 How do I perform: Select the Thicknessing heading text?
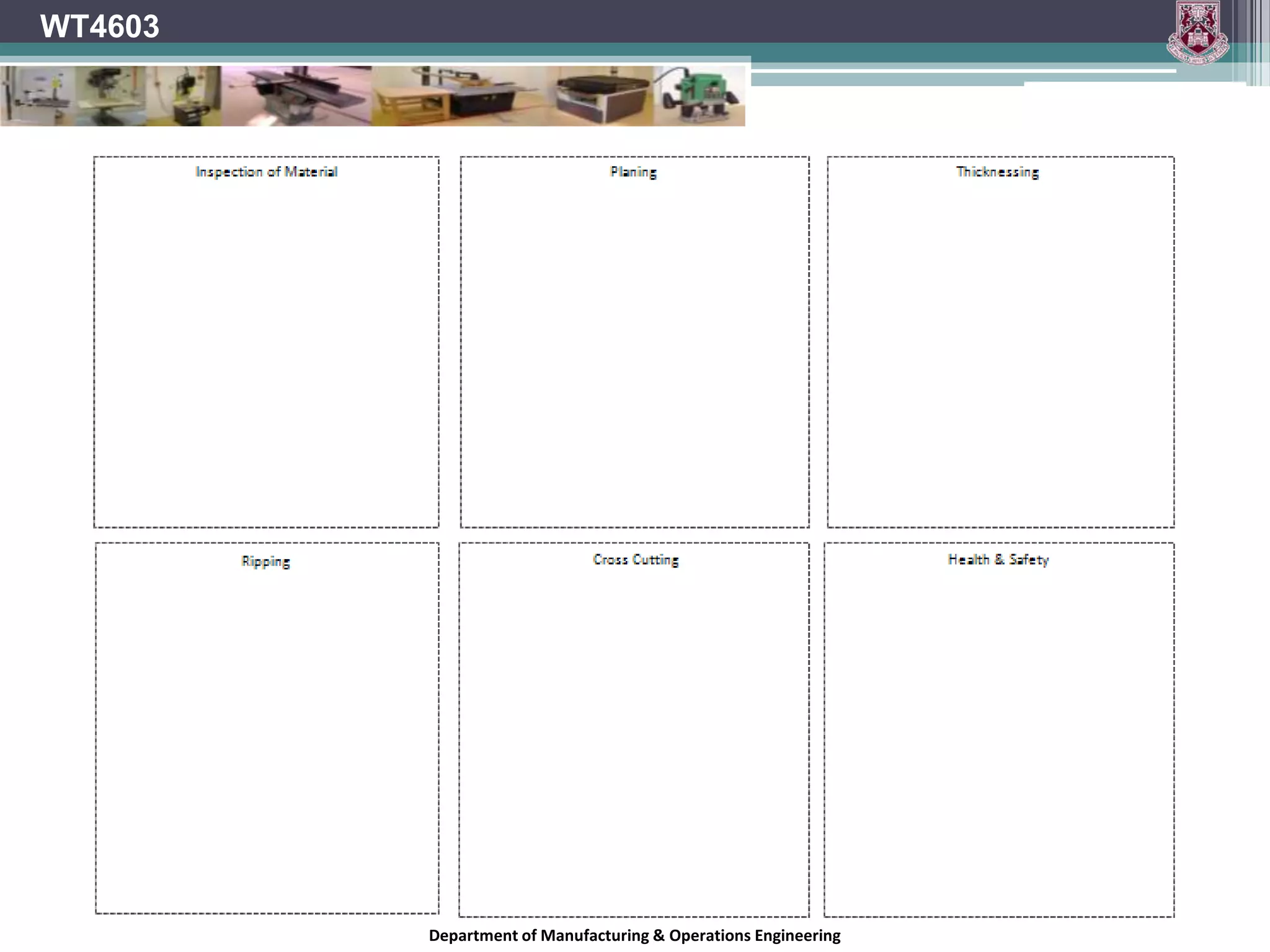pos(997,172)
